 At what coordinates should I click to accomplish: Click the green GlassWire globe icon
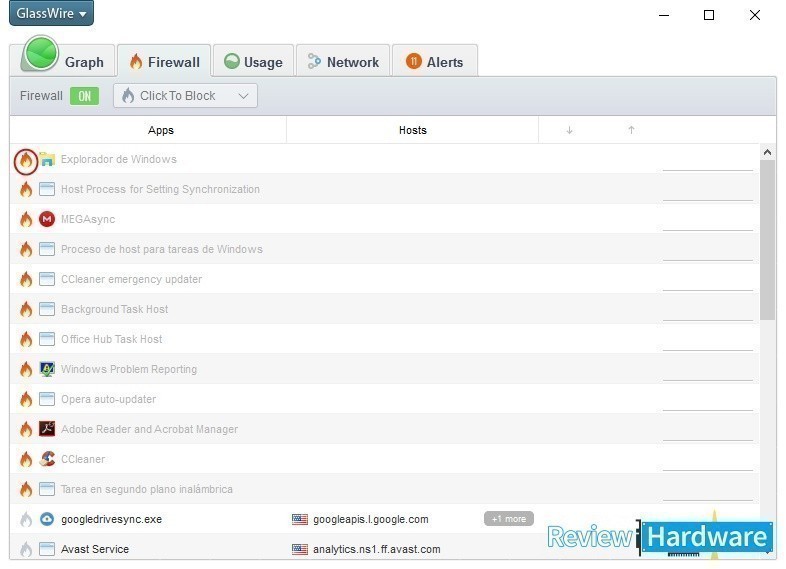(x=41, y=53)
